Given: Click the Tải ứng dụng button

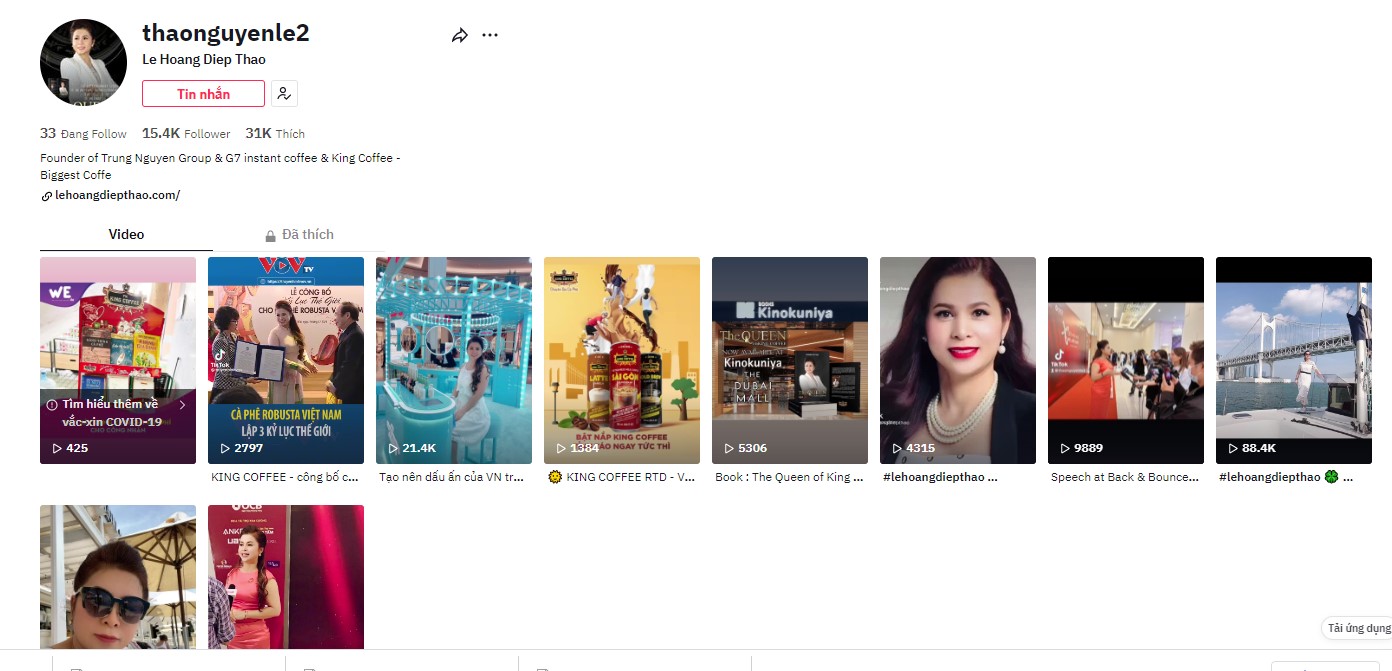Looking at the screenshot, I should click(1358, 628).
